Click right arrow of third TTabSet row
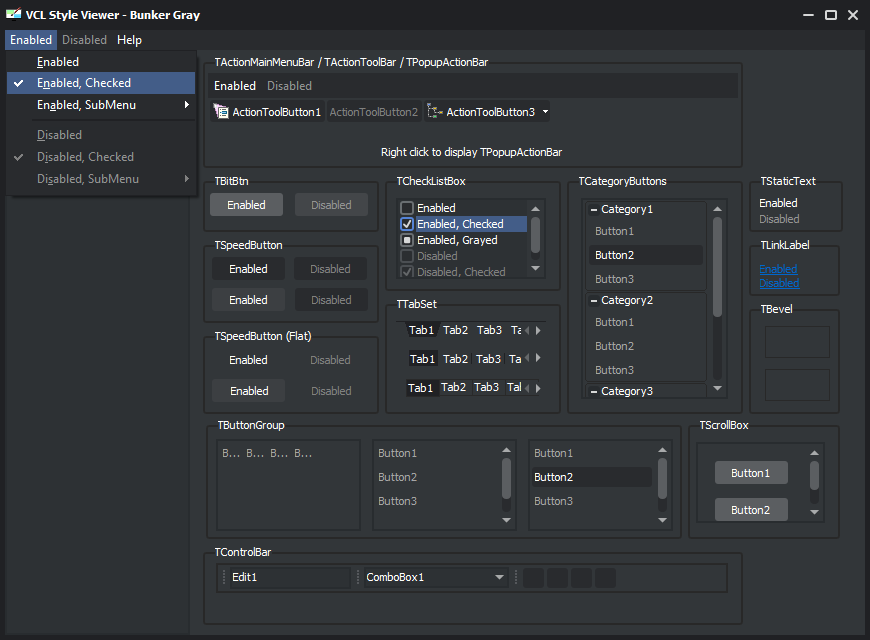The image size is (870, 640). (x=538, y=388)
